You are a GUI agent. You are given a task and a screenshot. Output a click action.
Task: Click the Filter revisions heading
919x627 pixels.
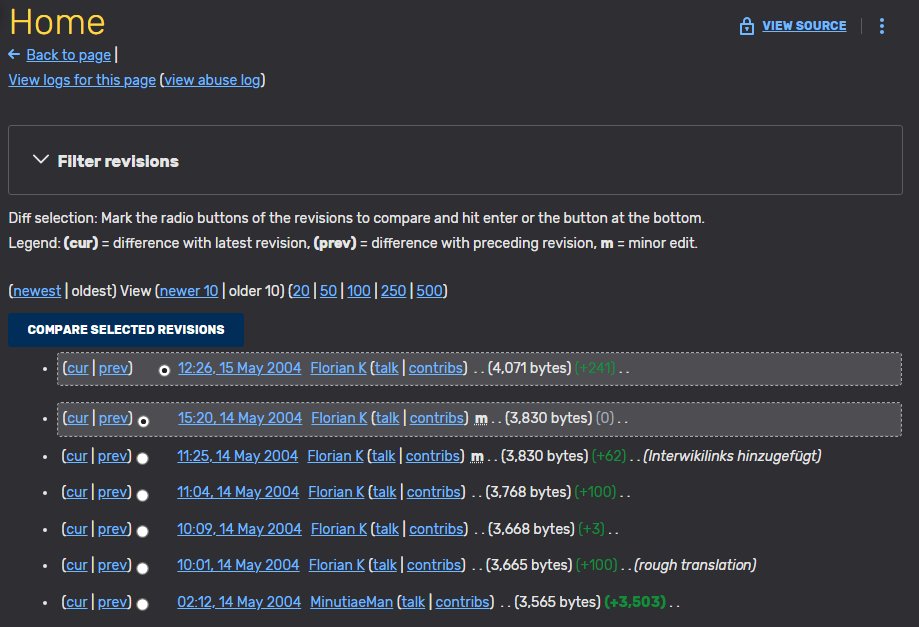(118, 161)
